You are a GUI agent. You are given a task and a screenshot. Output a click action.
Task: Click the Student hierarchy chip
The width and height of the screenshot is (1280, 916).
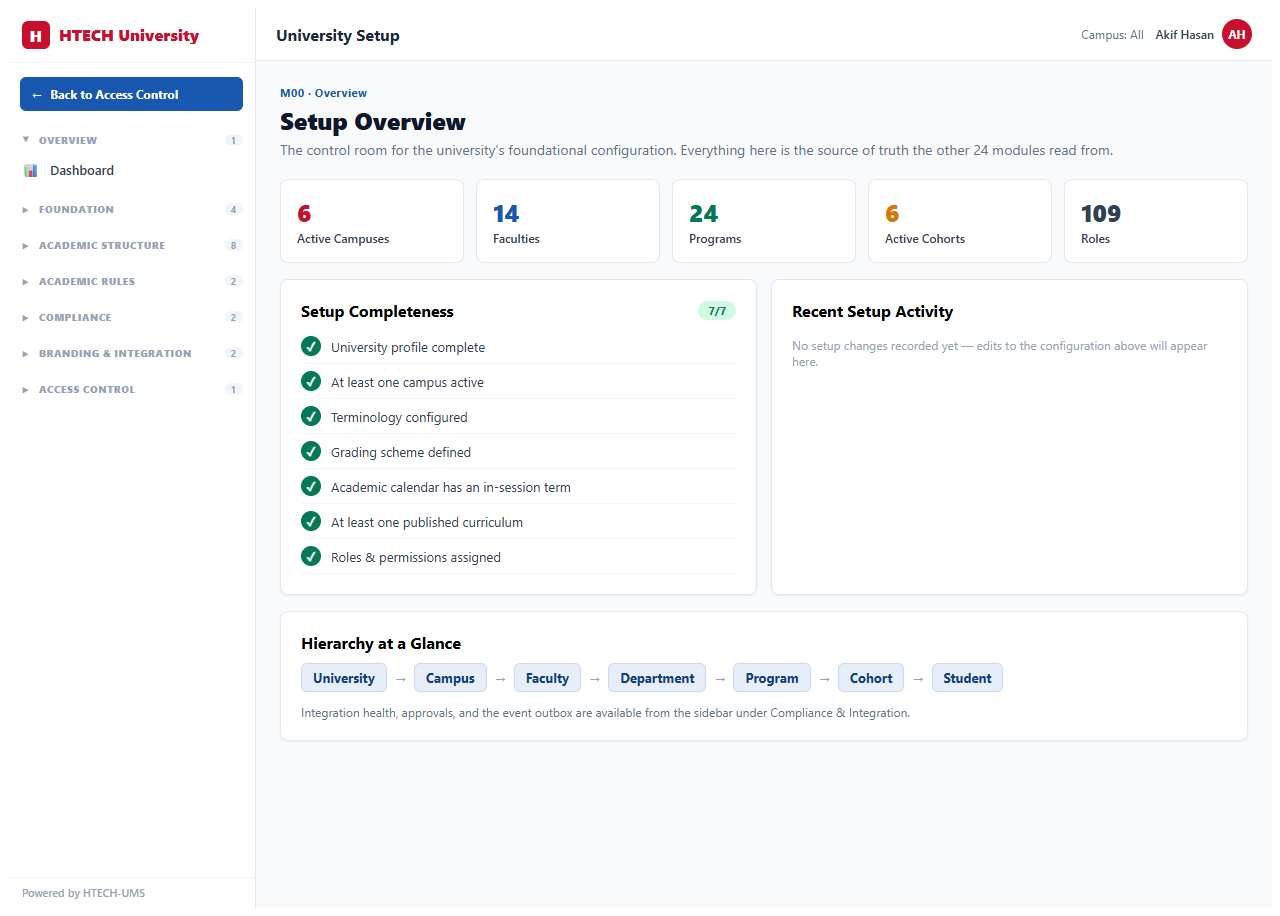967,678
